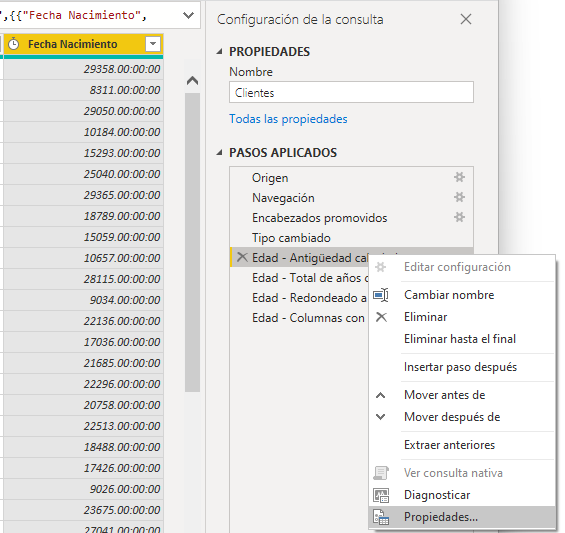Click the gear icon next to Origen step

click(459, 177)
